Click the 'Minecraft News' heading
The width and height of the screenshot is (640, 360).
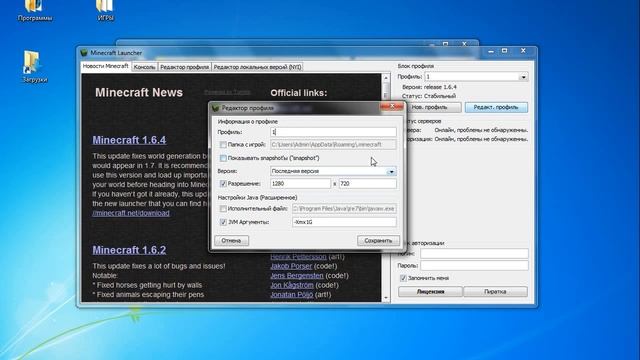(x=139, y=93)
